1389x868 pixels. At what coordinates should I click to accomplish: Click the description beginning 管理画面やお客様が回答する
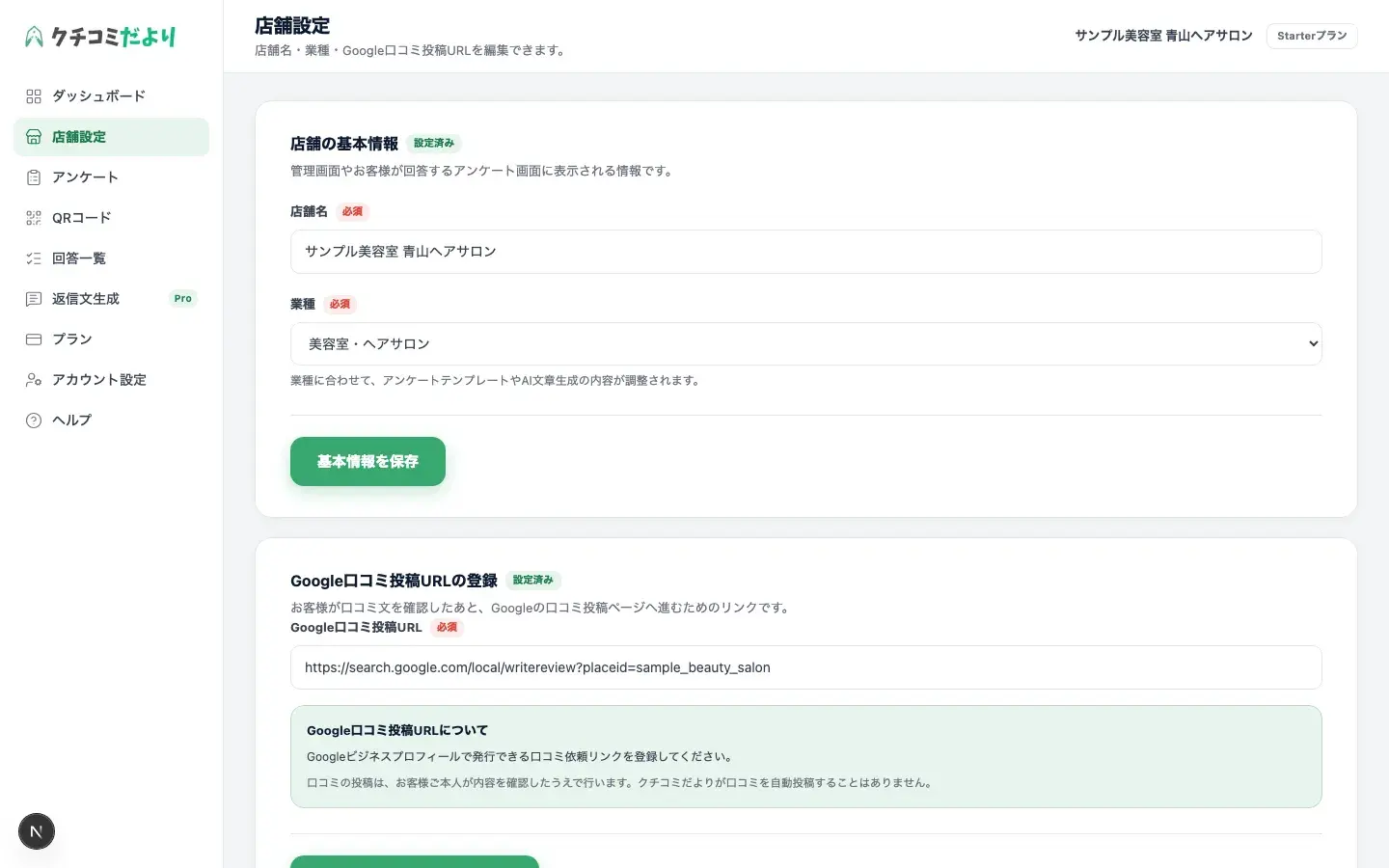click(482, 172)
